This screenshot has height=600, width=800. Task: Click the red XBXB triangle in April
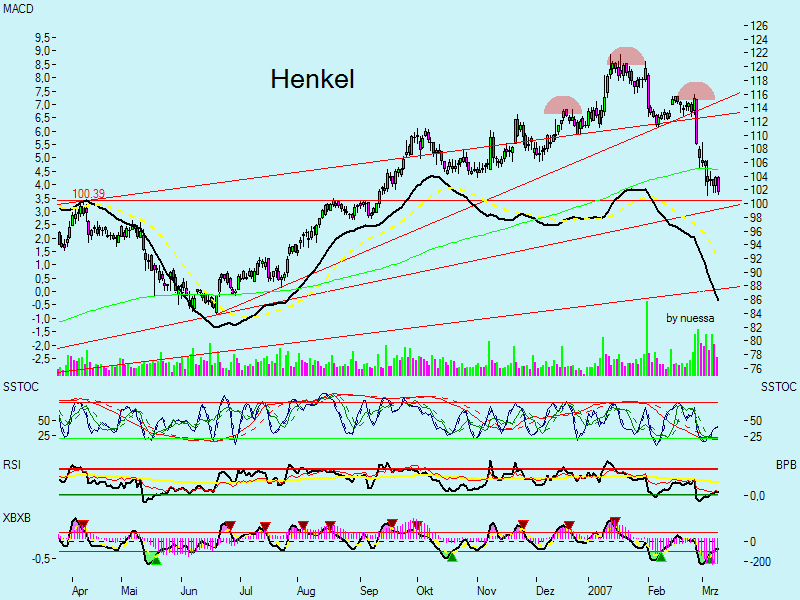click(x=83, y=525)
